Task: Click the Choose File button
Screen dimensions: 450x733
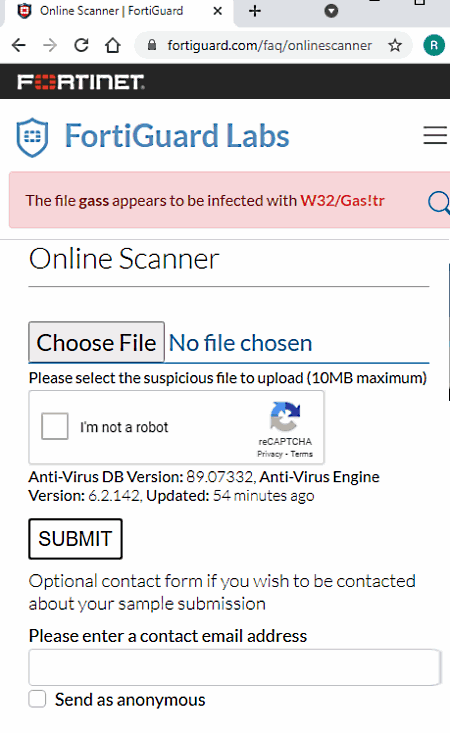Action: tap(96, 342)
